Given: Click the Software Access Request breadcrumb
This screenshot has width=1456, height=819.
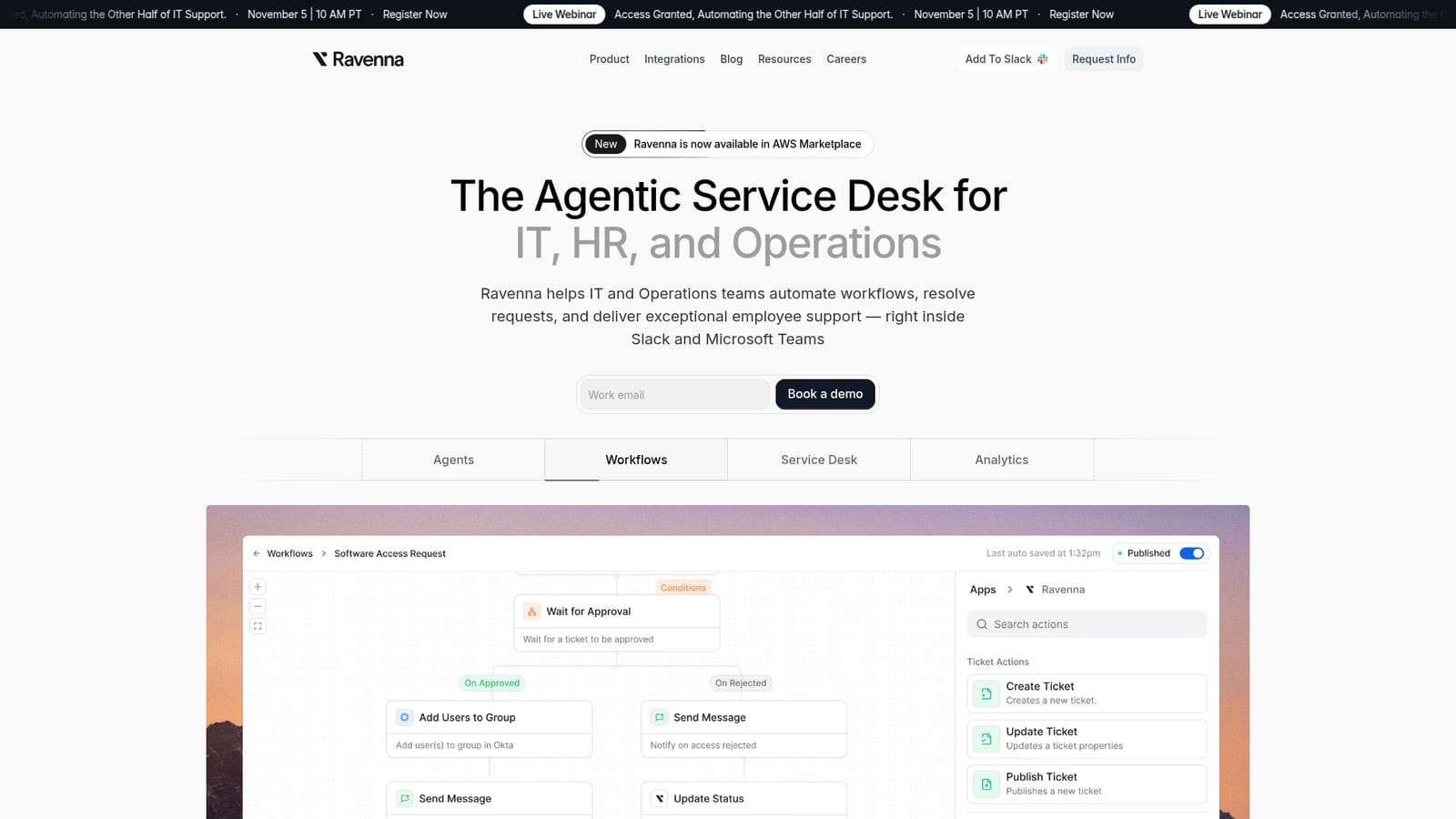Looking at the screenshot, I should (389, 553).
